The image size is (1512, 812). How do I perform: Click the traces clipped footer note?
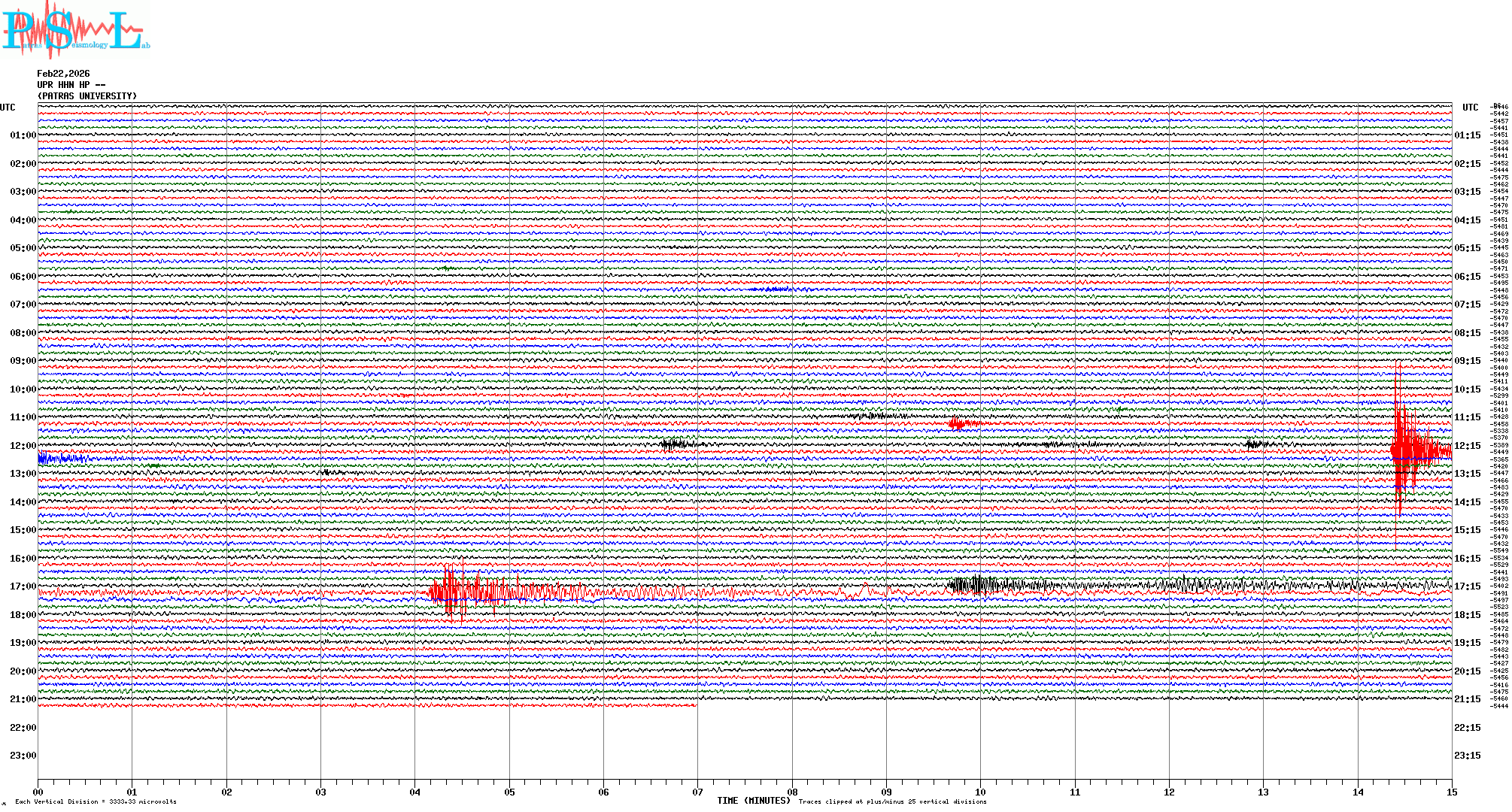tap(892, 801)
